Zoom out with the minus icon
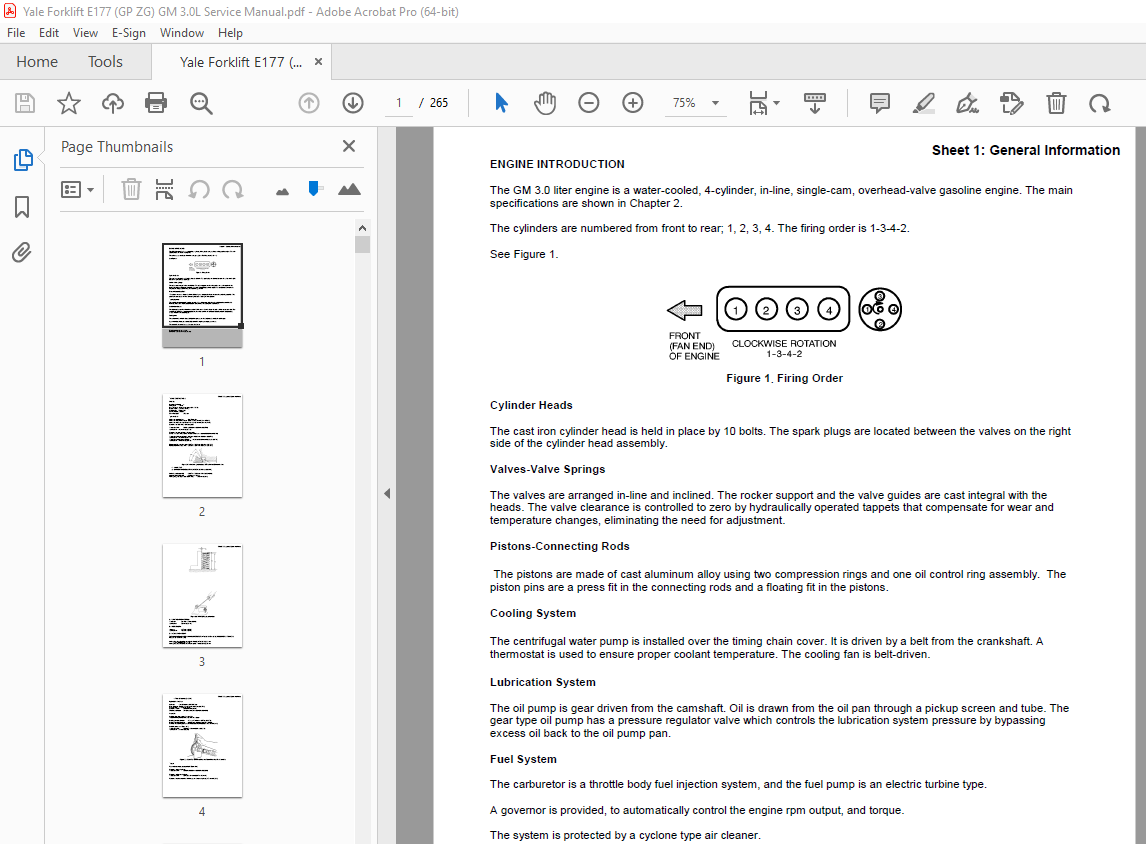The height and width of the screenshot is (844, 1146). (x=588, y=103)
